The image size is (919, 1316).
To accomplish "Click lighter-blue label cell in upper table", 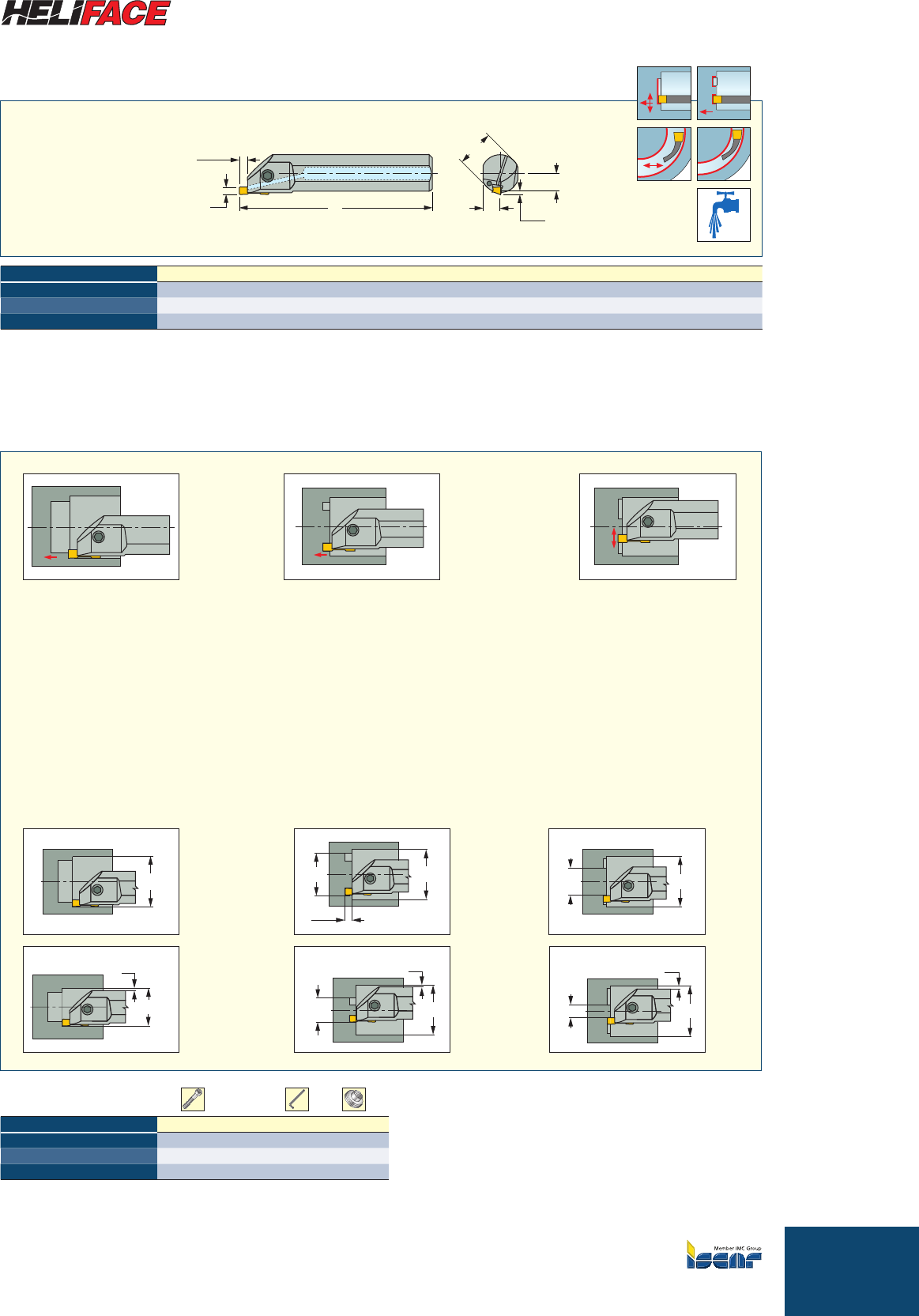I will point(78,305).
